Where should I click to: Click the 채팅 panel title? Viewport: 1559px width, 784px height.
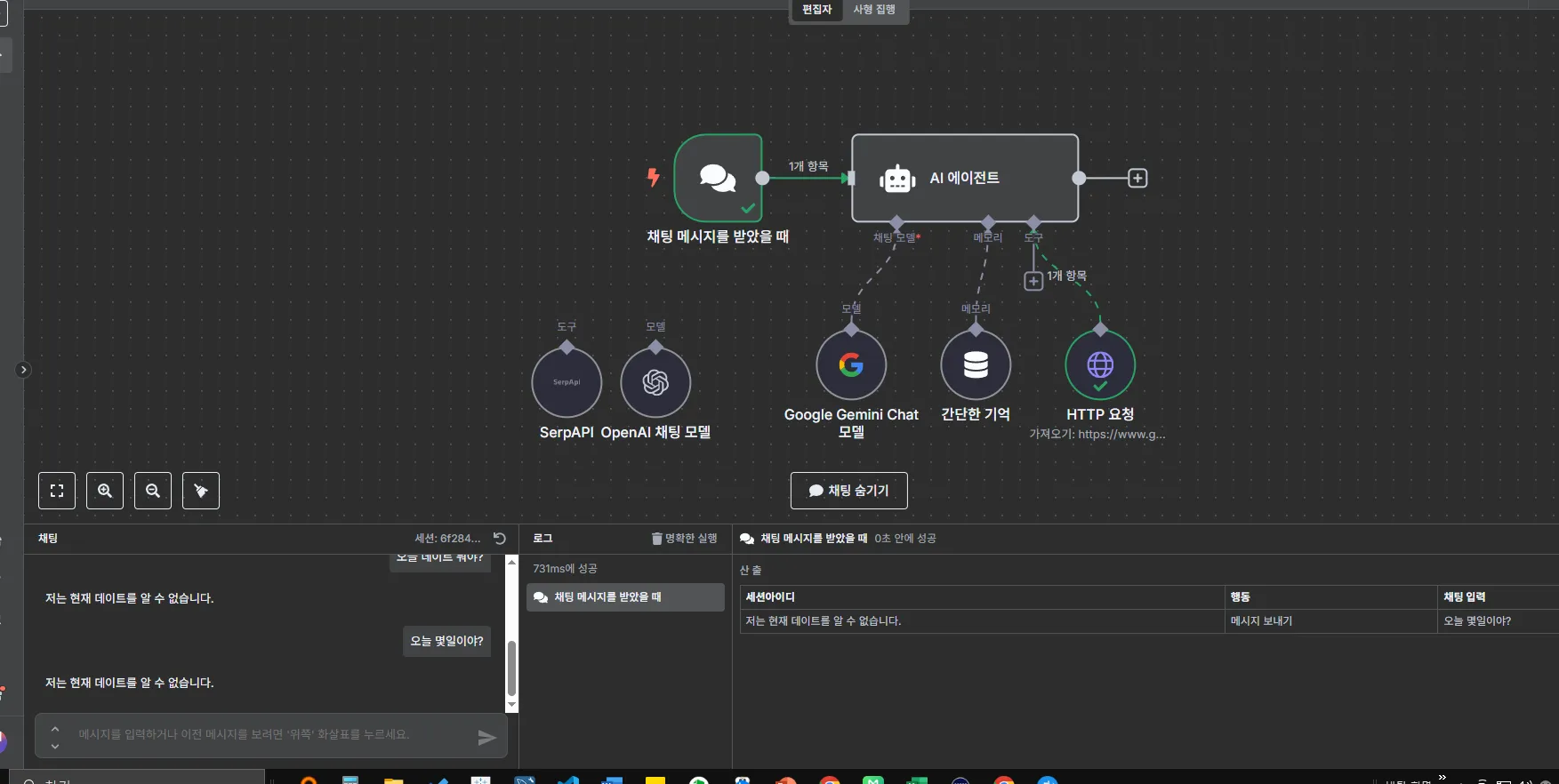tap(48, 539)
